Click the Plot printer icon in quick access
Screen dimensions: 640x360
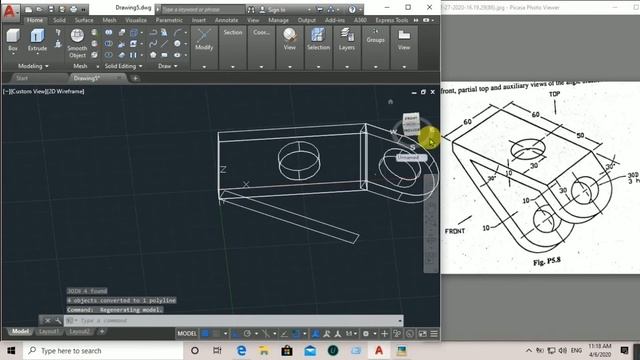(73, 9)
